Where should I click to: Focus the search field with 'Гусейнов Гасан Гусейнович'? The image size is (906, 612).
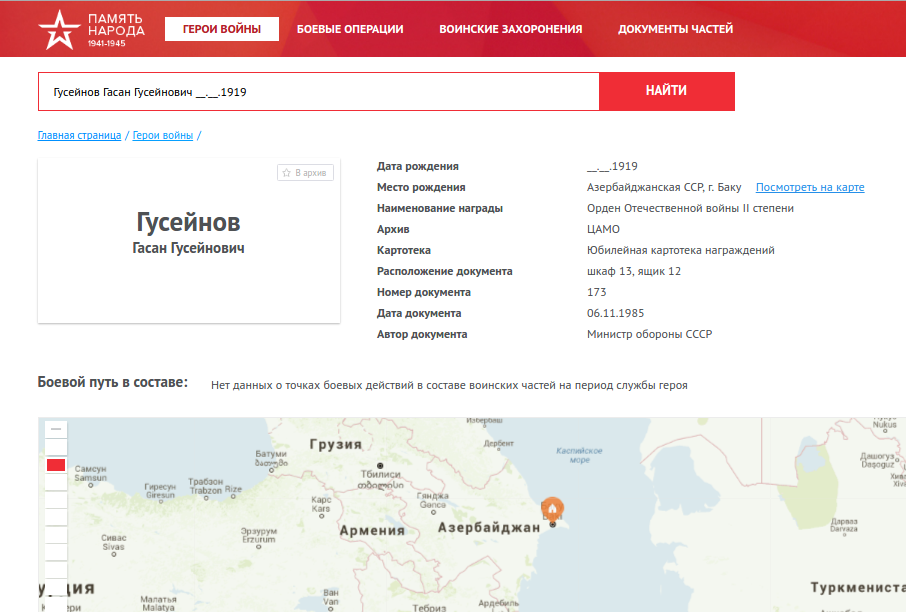pos(318,91)
